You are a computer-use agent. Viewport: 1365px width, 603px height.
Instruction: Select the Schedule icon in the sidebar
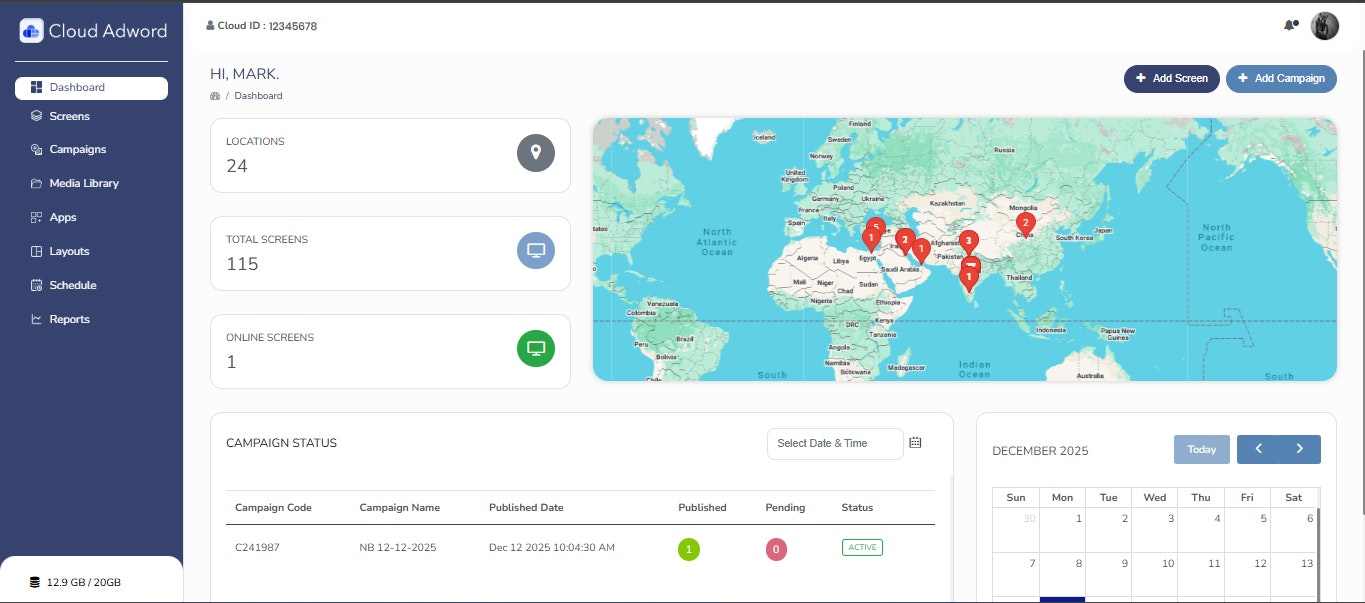click(x=35, y=285)
